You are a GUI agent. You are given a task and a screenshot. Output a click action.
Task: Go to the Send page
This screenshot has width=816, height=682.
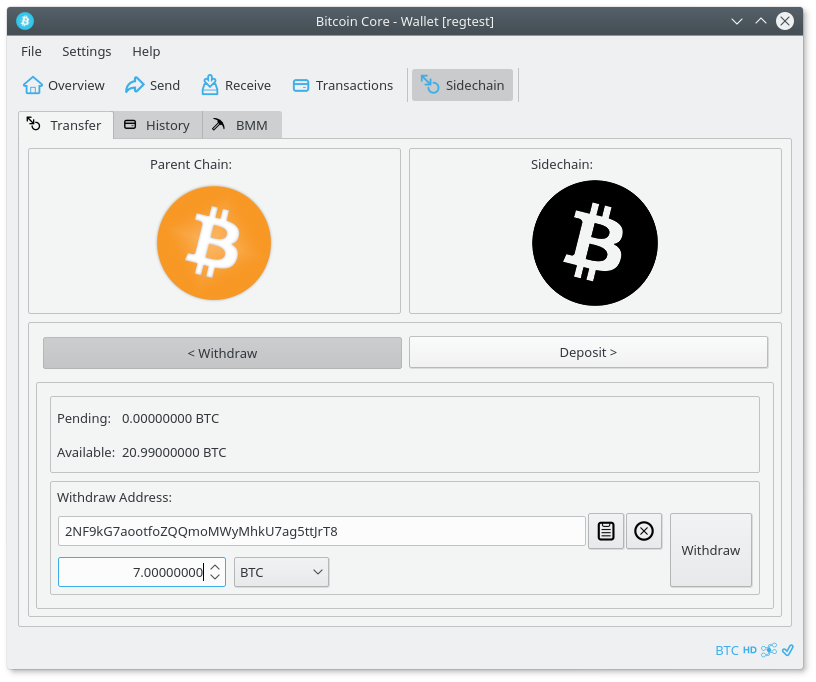point(152,85)
